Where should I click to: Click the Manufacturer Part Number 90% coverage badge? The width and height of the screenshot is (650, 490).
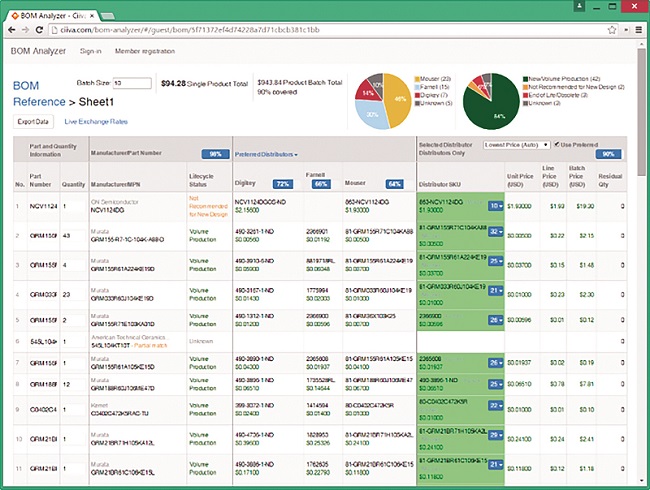215,154
